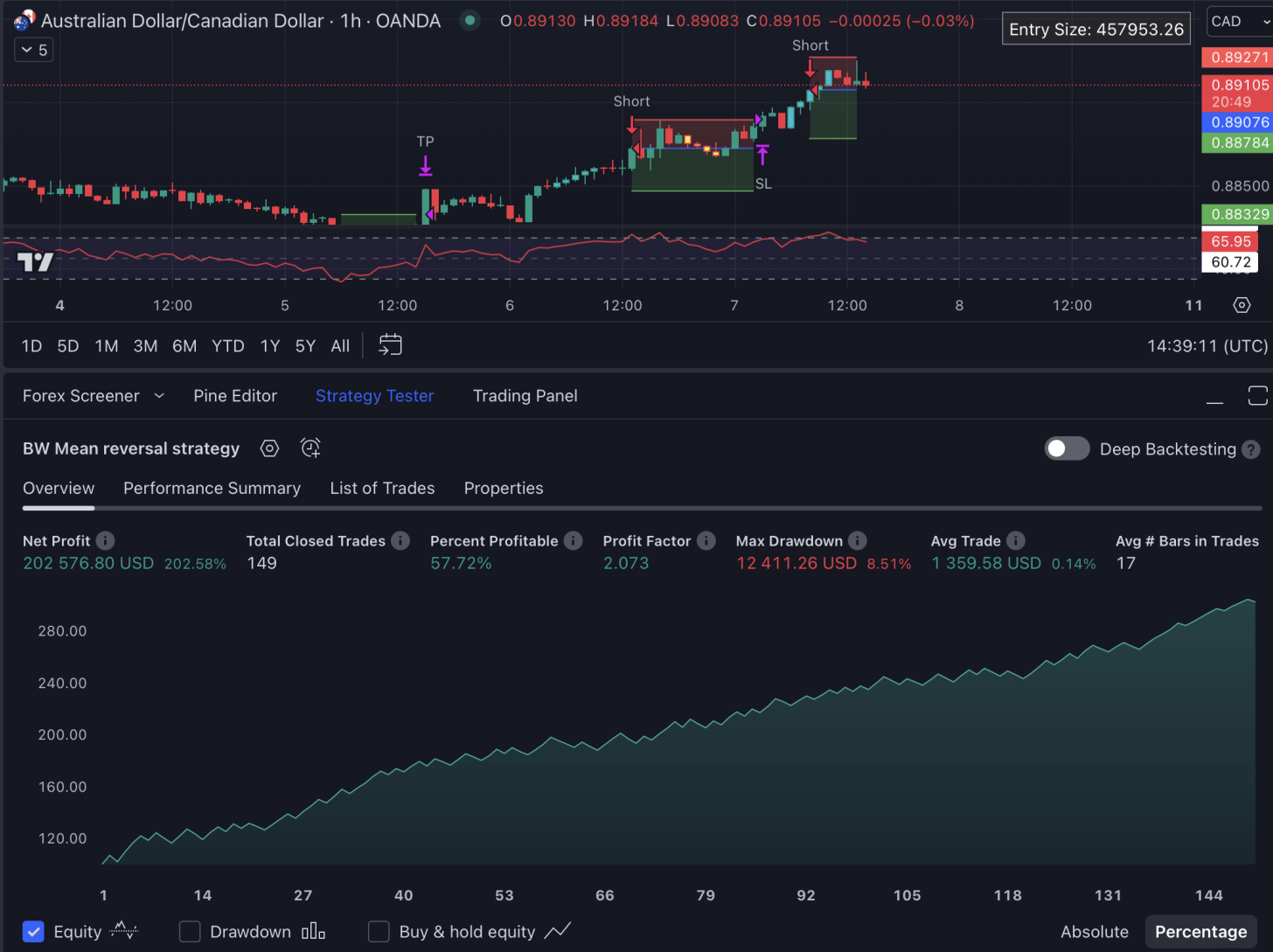
Task: Maximize the Strategy Tester panel
Action: (1257, 396)
